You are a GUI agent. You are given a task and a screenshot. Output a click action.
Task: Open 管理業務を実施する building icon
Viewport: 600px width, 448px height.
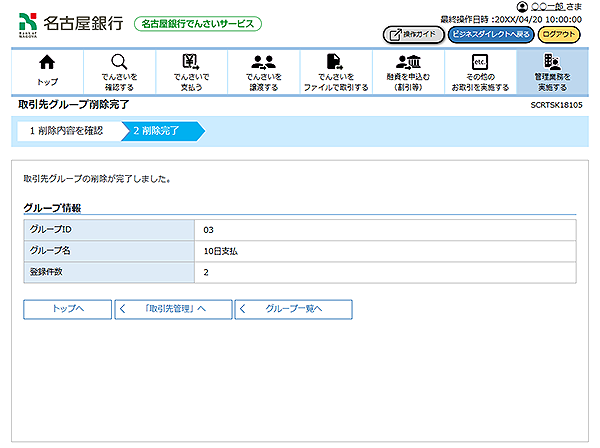click(551, 63)
